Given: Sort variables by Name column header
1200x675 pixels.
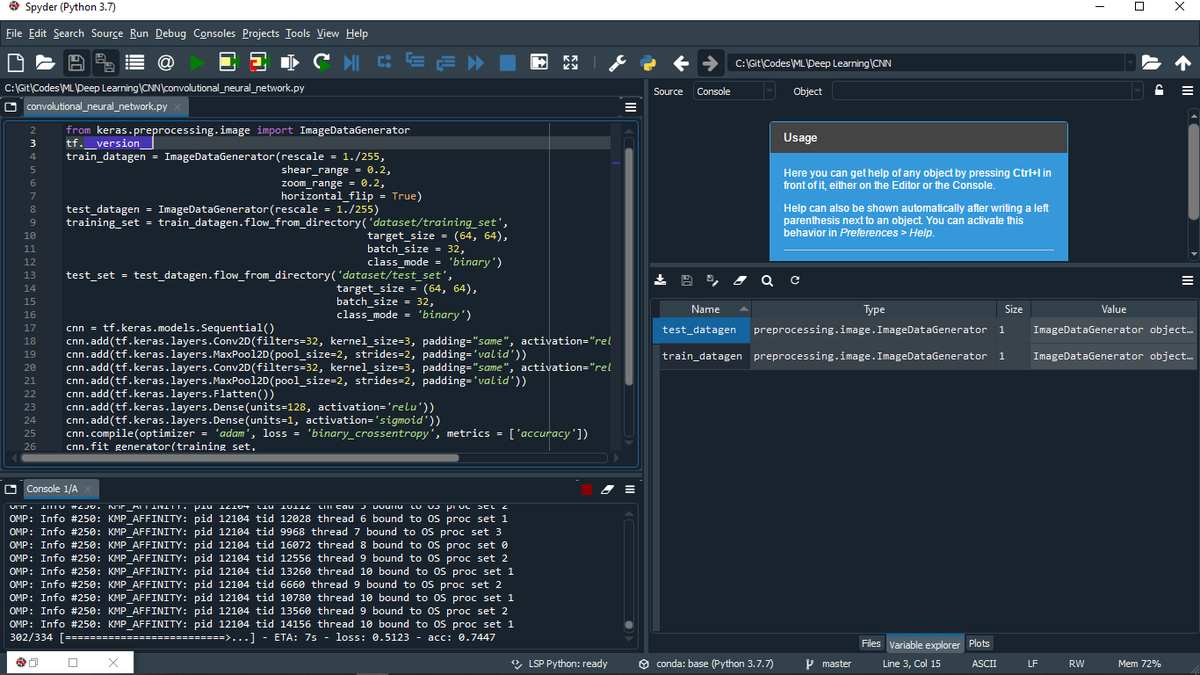Looking at the screenshot, I should (x=705, y=309).
